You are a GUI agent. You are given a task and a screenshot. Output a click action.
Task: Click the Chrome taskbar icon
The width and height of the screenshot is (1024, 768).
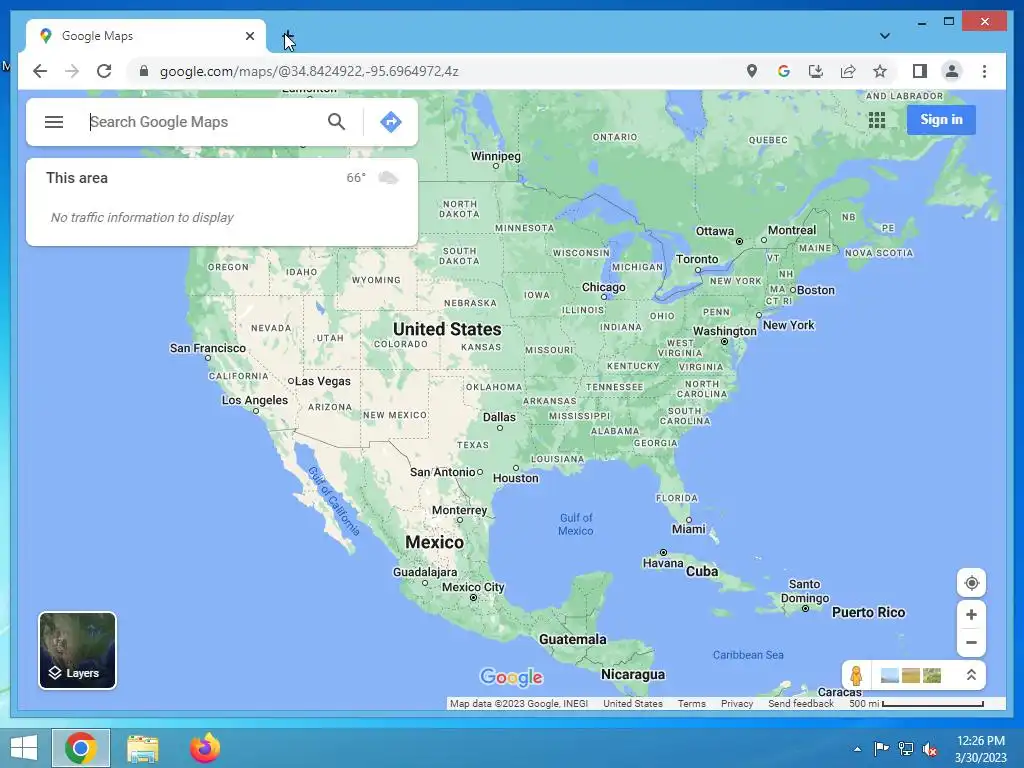(x=81, y=748)
